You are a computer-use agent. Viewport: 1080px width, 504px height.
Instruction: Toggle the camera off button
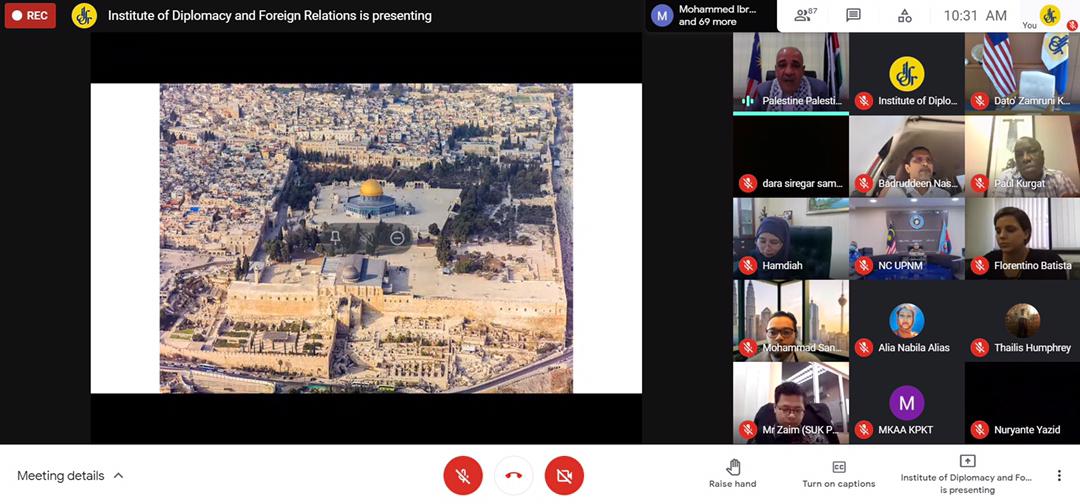(x=564, y=475)
